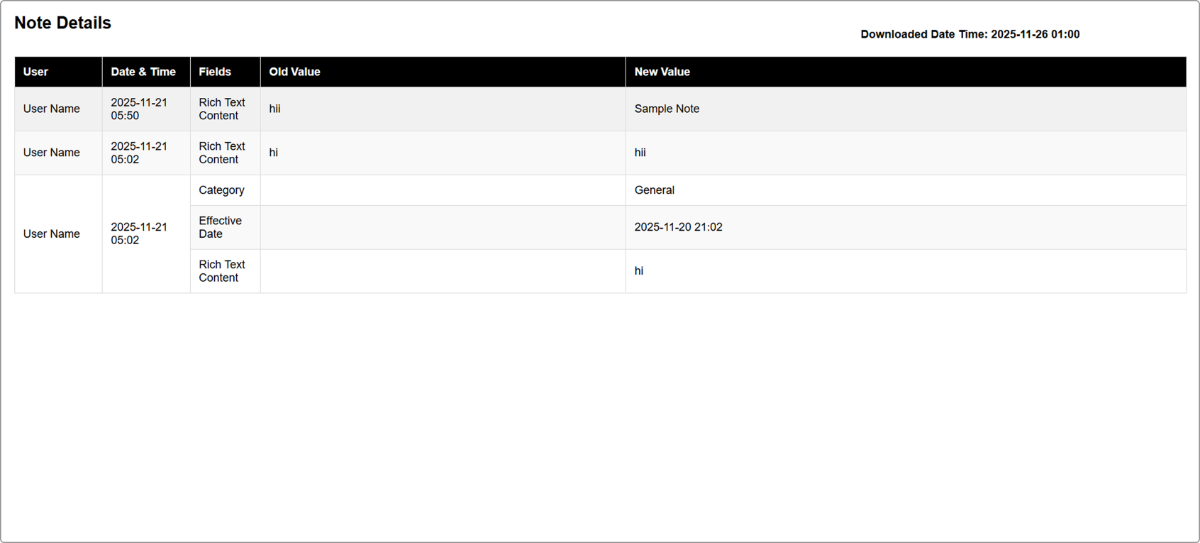Click the Date & Time column header
Screen dimensions: 1200x543
[x=143, y=72]
